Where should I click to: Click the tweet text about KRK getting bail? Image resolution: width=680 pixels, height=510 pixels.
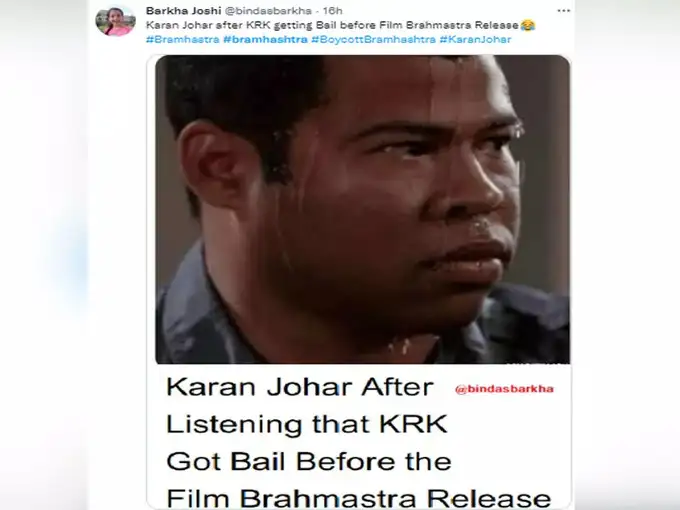332,25
